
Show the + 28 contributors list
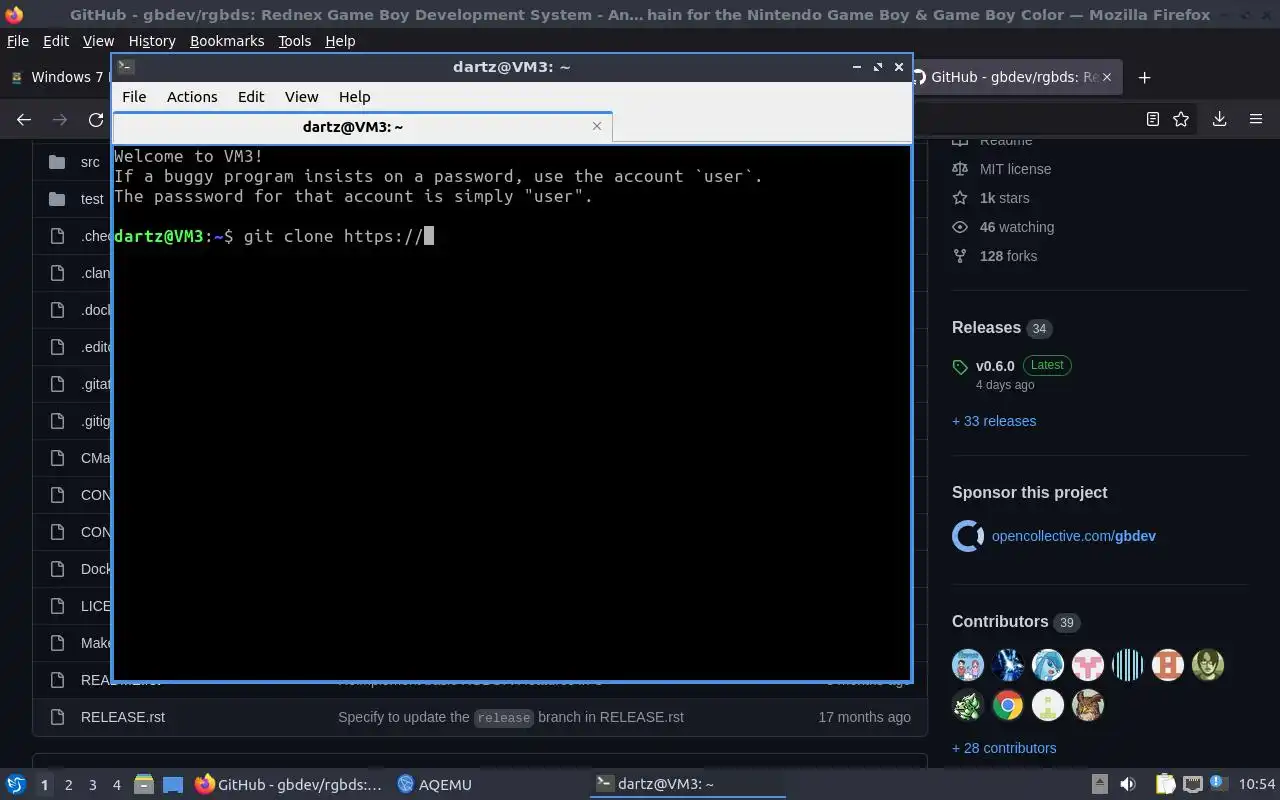point(1004,748)
